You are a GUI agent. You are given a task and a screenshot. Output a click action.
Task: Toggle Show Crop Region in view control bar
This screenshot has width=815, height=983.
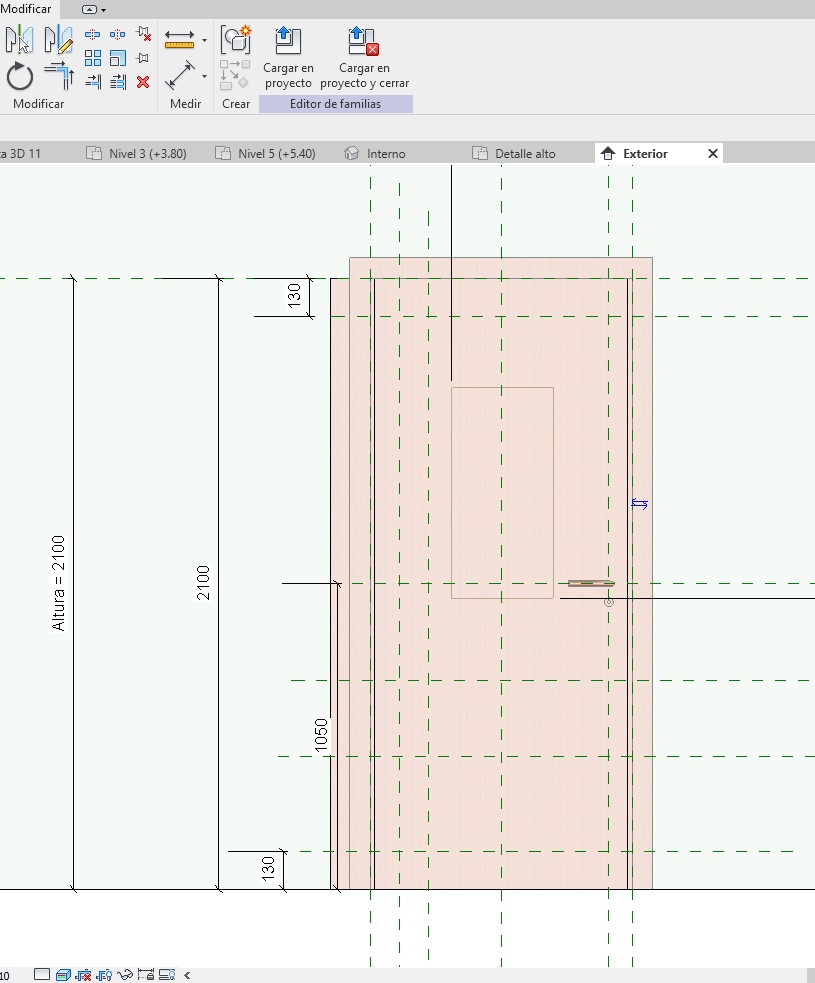167,974
